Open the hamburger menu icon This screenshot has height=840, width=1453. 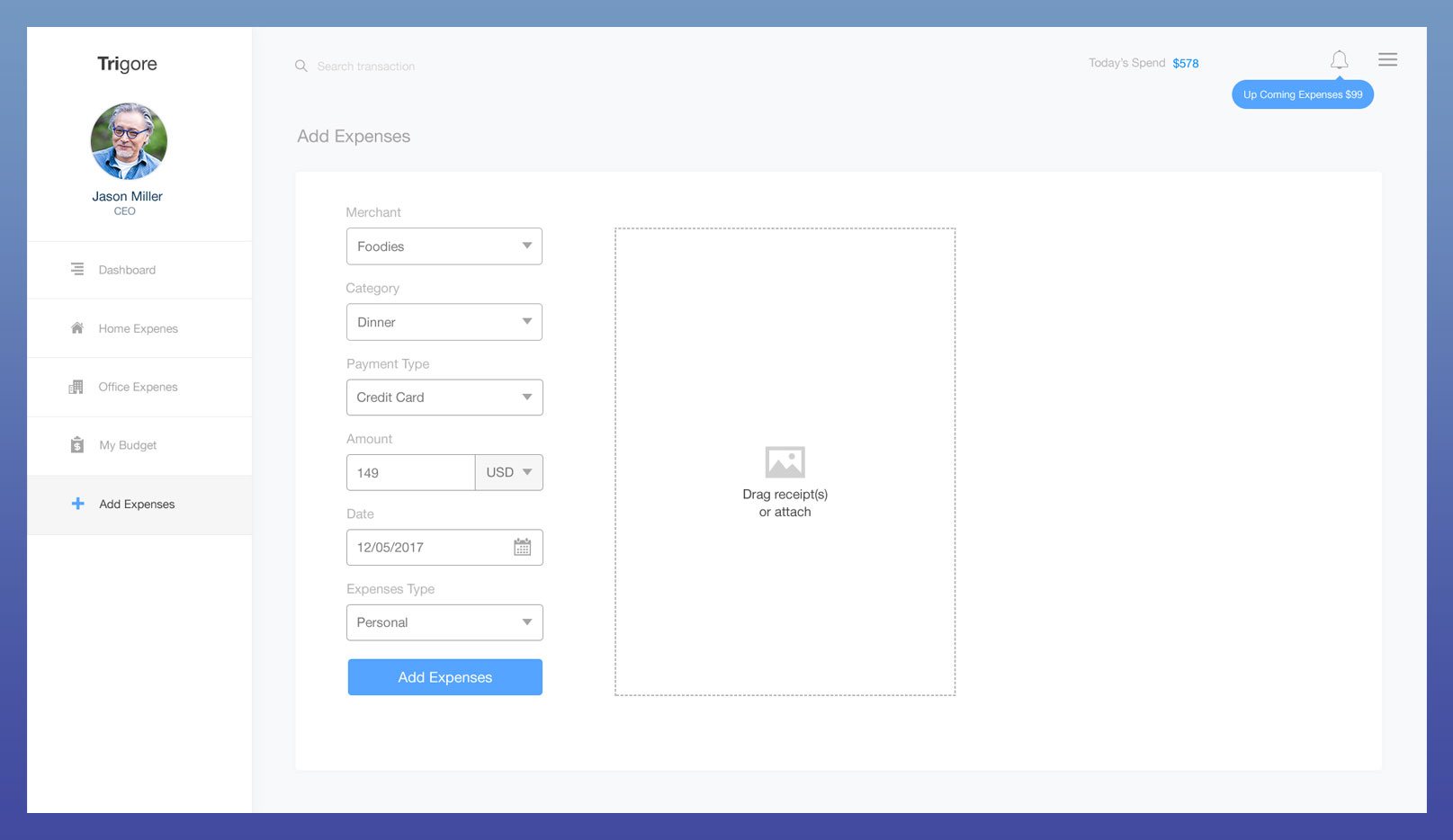point(1387,59)
